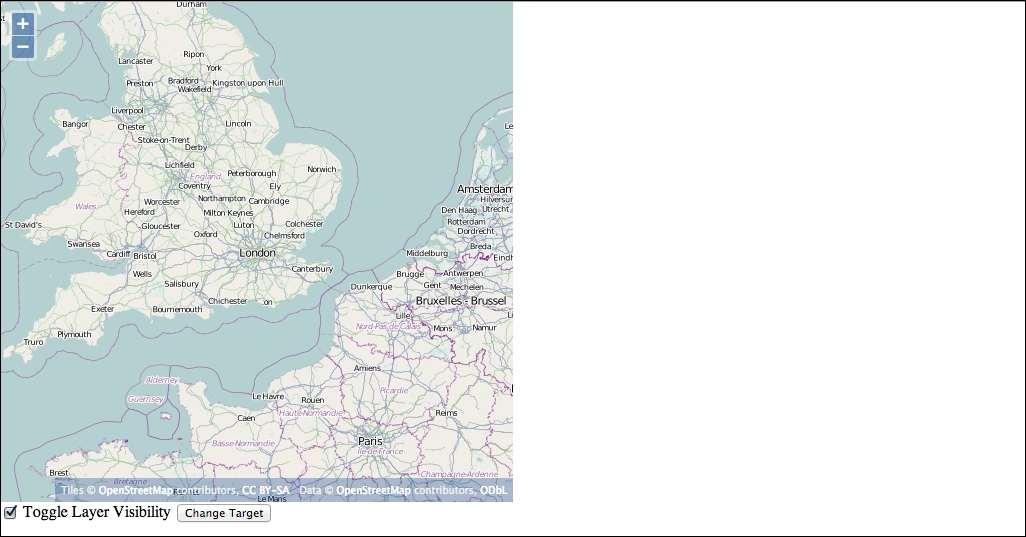The width and height of the screenshot is (1026, 537).
Task: Uncheck the Toggle Layer Visibility checkbox
Action: pyautogui.click(x=10, y=512)
